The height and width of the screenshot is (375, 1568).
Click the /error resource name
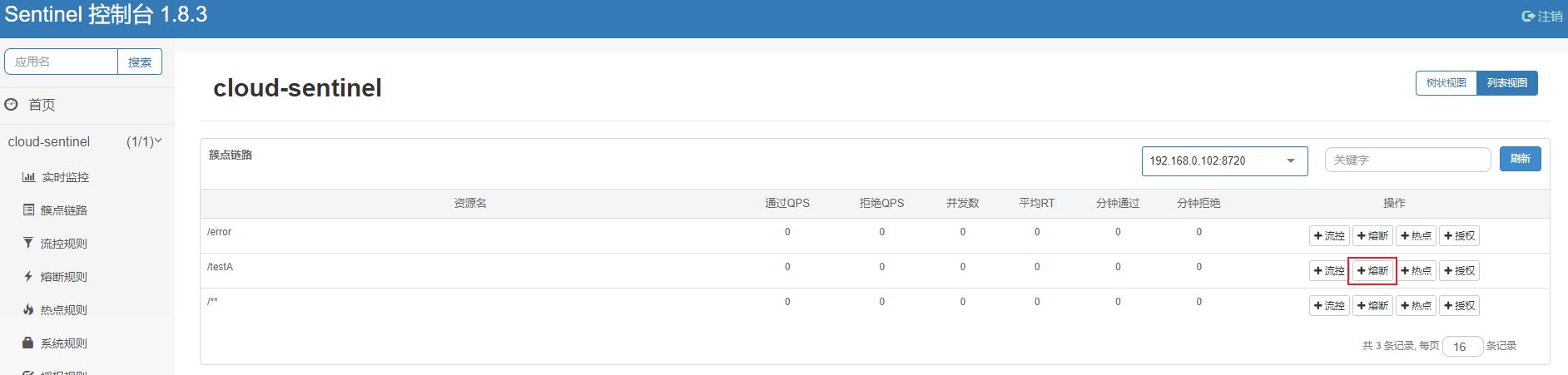pyautogui.click(x=219, y=232)
